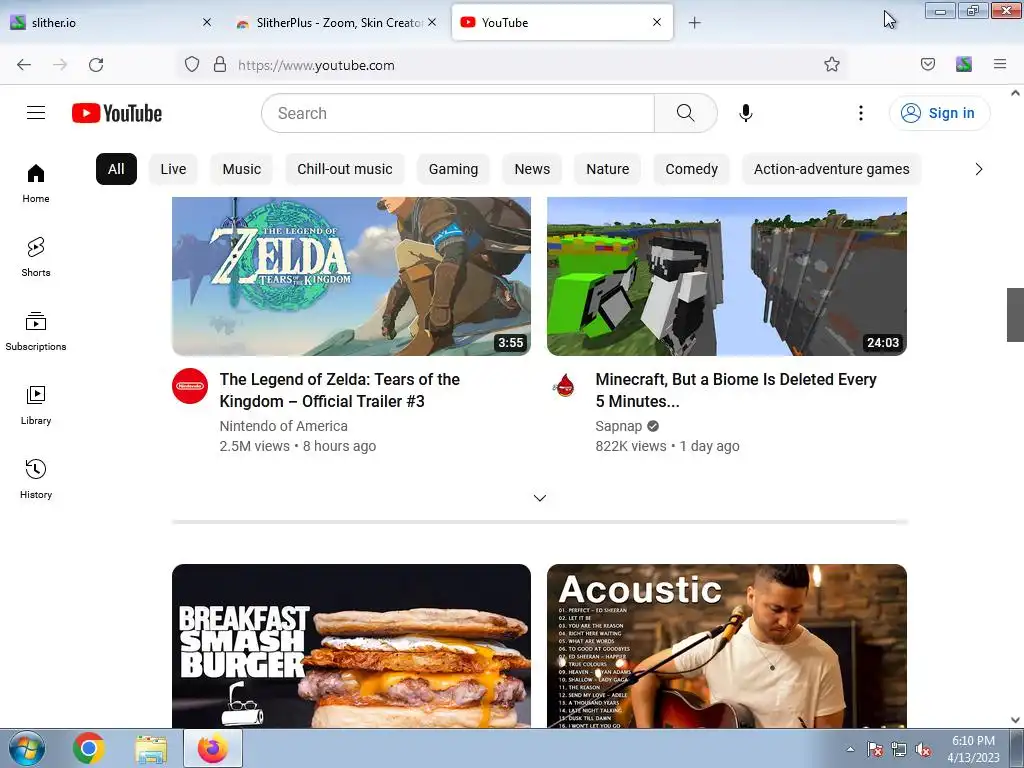Click the tracking protection shield icon
The width and height of the screenshot is (1024, 768).
click(x=191, y=65)
